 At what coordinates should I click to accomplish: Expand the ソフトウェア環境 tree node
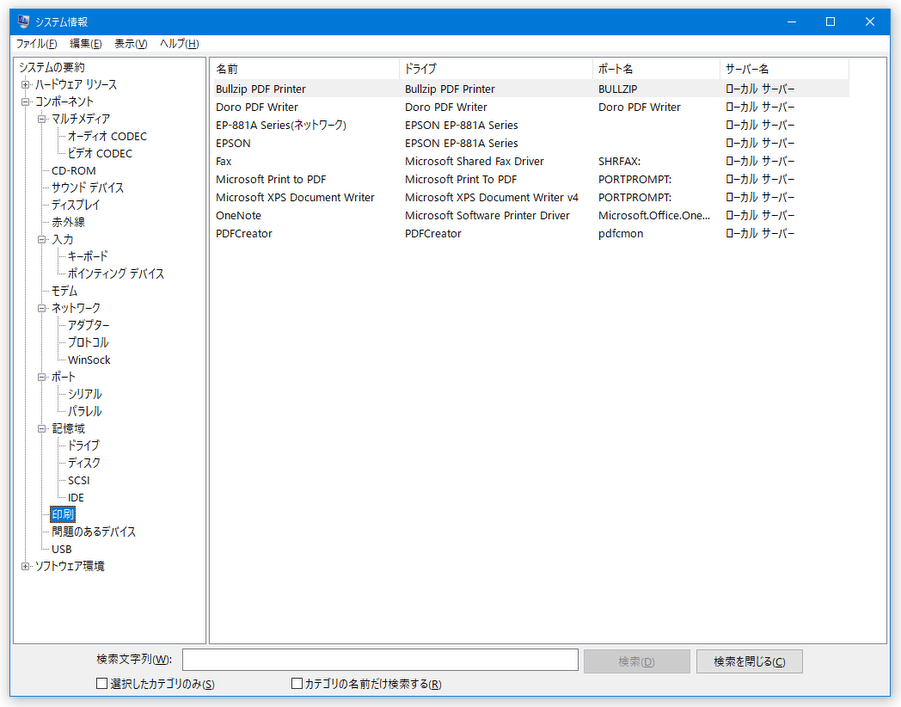pyautogui.click(x=25, y=567)
